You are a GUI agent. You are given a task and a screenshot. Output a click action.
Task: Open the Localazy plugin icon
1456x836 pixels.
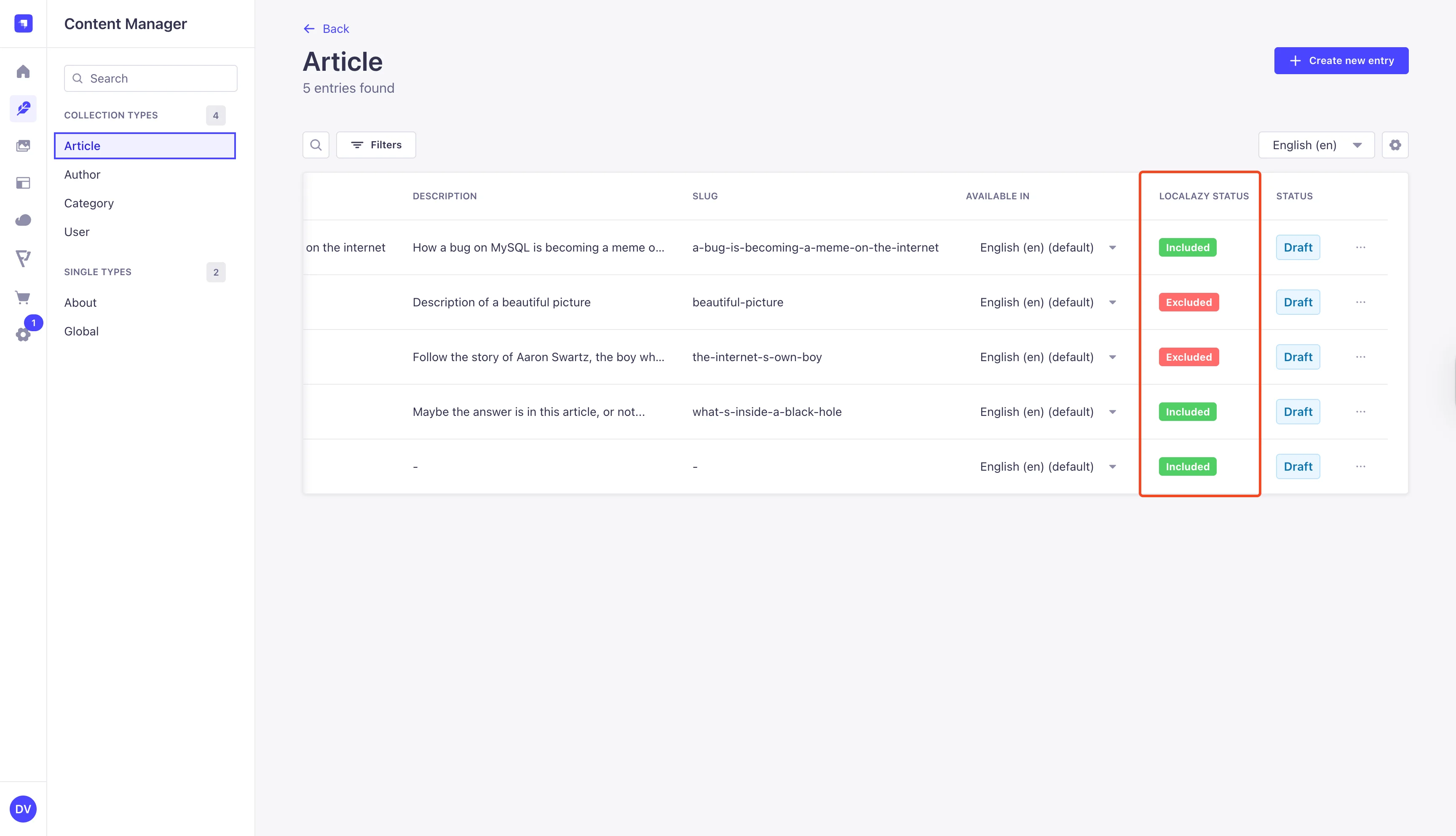(x=23, y=258)
